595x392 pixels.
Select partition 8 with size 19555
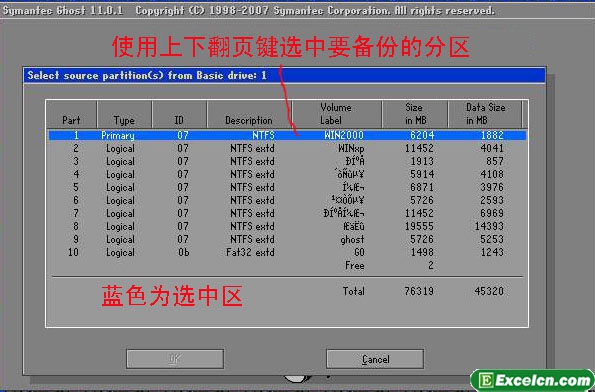click(x=287, y=226)
